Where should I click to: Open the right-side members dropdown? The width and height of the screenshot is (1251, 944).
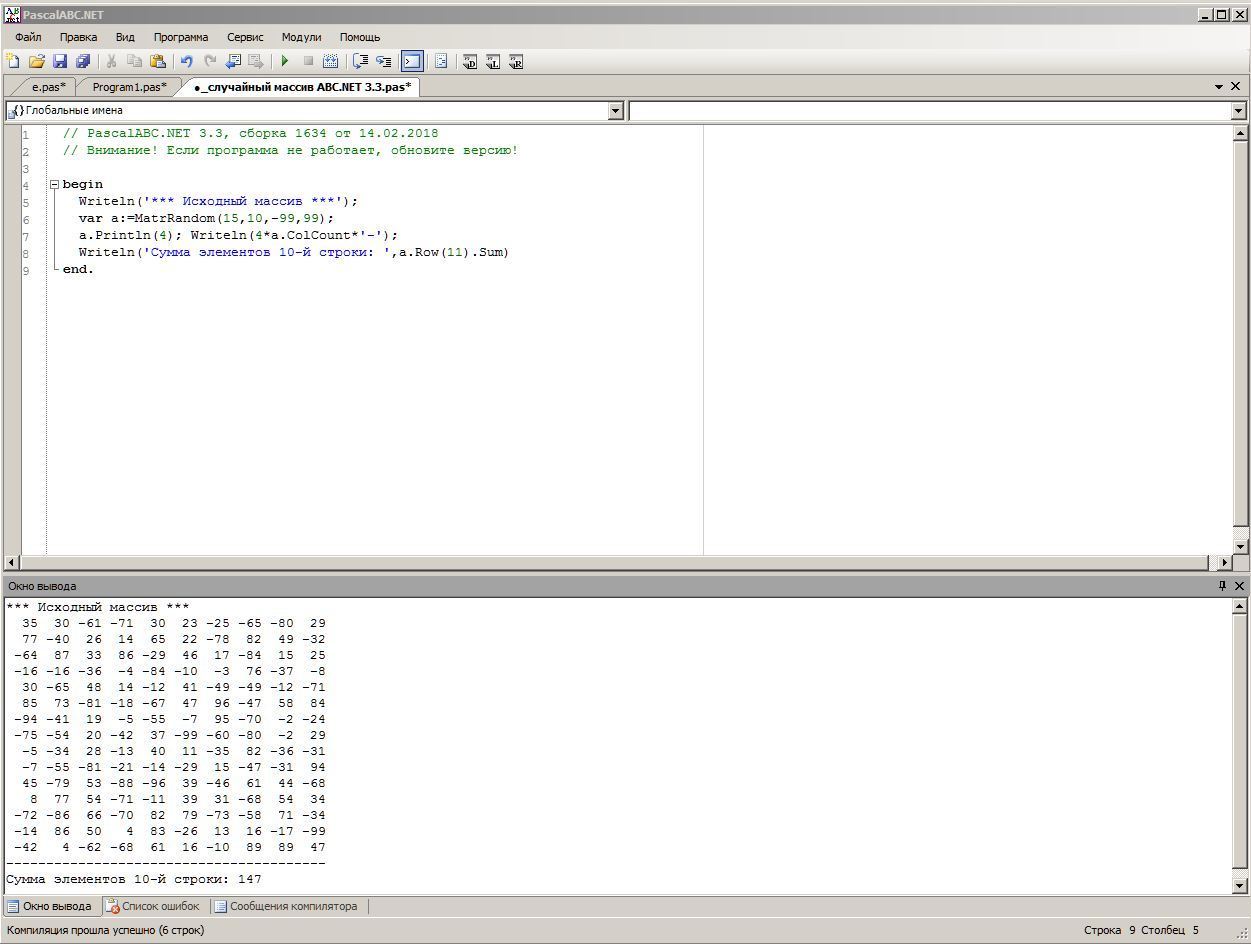point(1238,111)
